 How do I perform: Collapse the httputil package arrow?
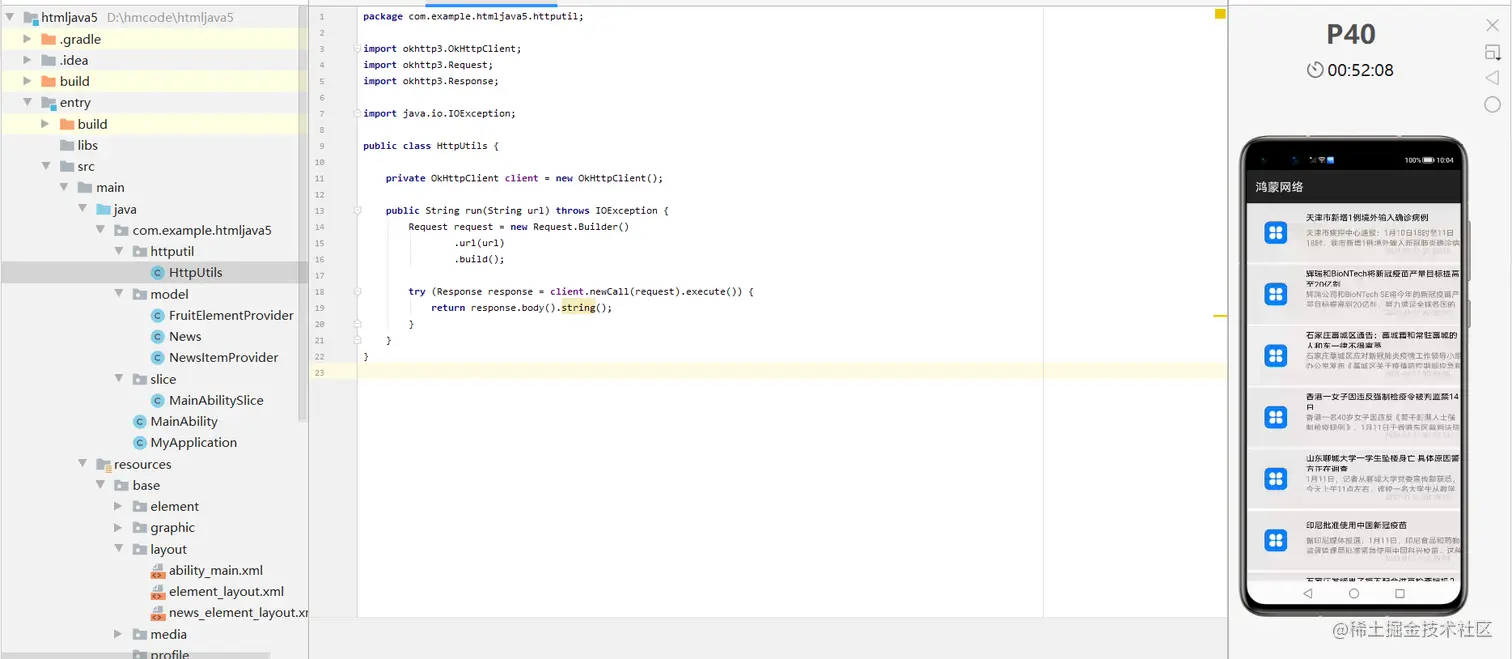118,251
